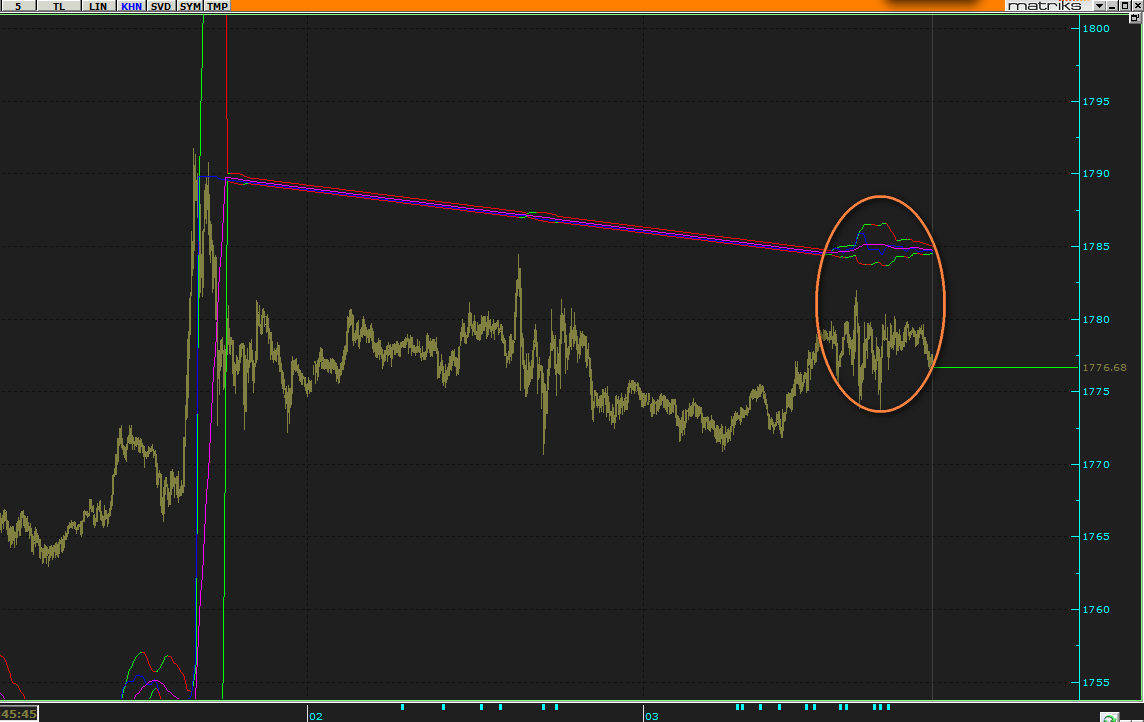The height and width of the screenshot is (722, 1144).
Task: Click the matriks logo
Action: coord(1045,6)
